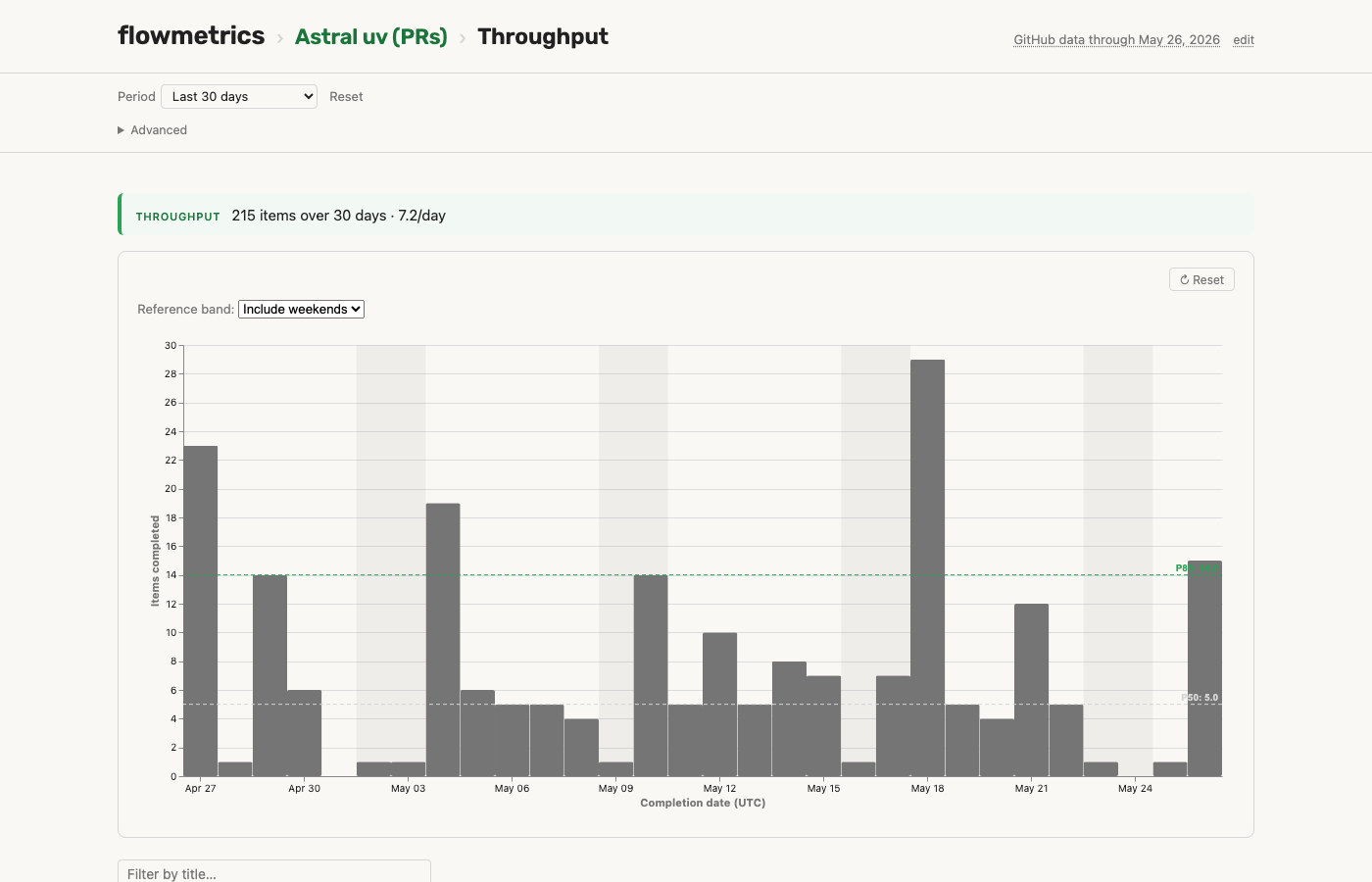Click the tallest bar near May 18

pos(927,568)
